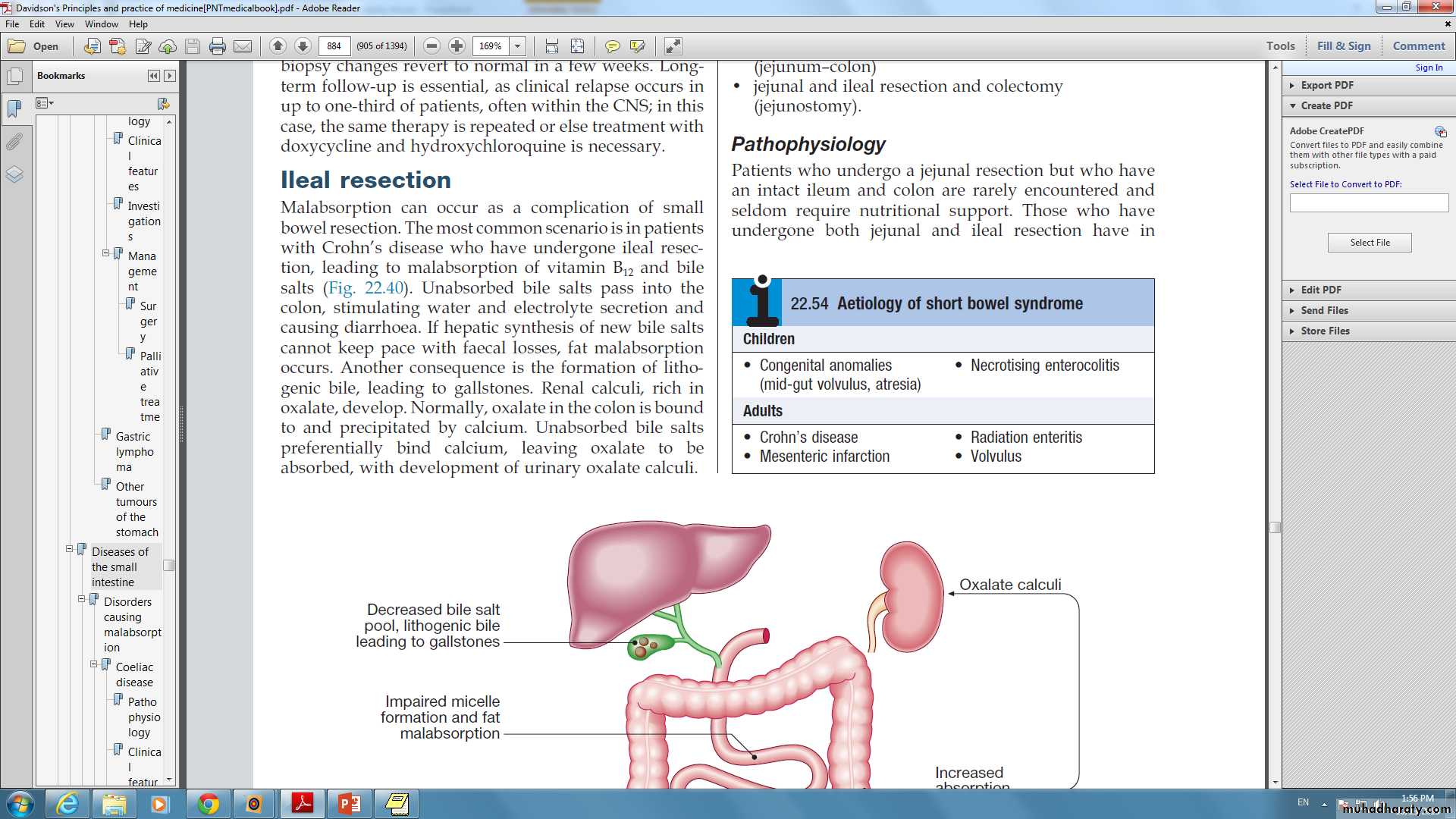The height and width of the screenshot is (819, 1456).
Task: Add sticky note comment tool
Action: 612,46
